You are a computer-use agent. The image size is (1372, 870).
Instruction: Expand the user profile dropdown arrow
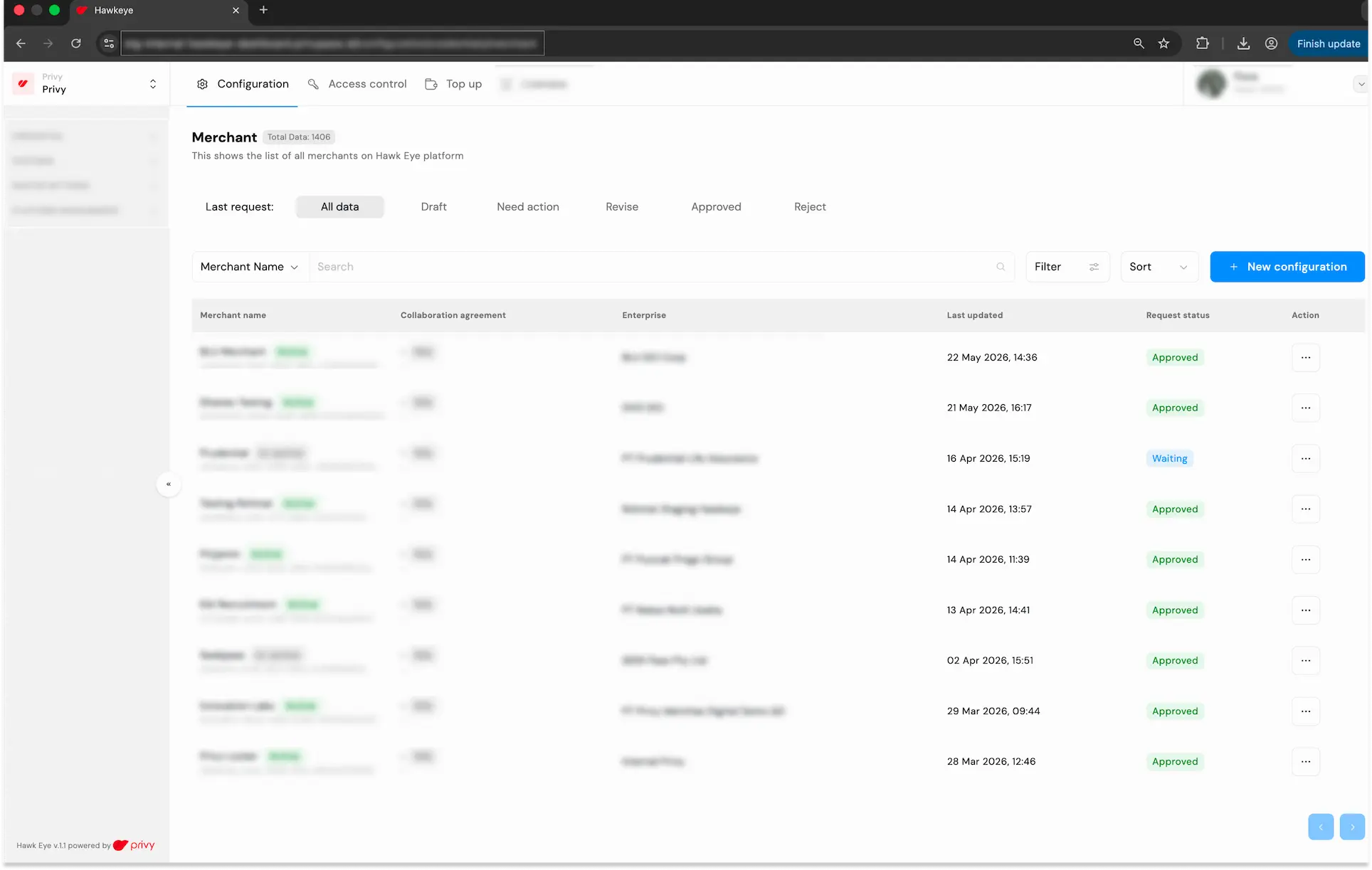click(x=1361, y=84)
